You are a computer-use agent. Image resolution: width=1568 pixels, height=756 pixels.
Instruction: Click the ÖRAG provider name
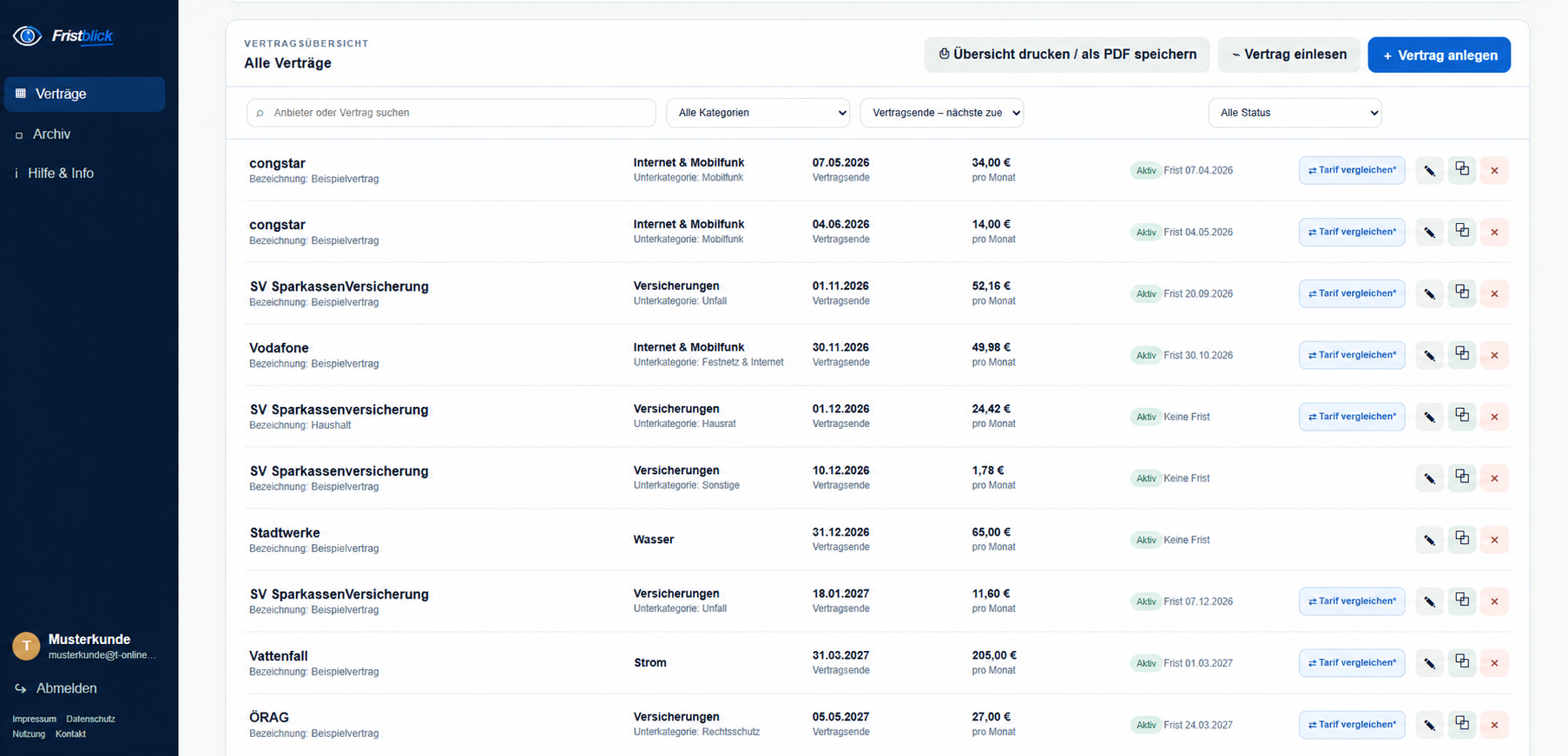point(269,718)
